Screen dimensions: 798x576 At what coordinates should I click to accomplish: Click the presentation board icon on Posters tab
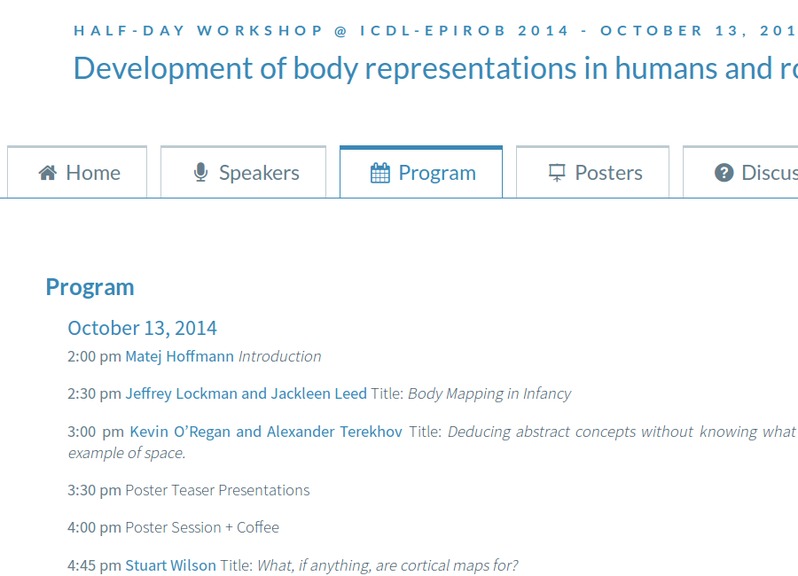pyautogui.click(x=557, y=173)
